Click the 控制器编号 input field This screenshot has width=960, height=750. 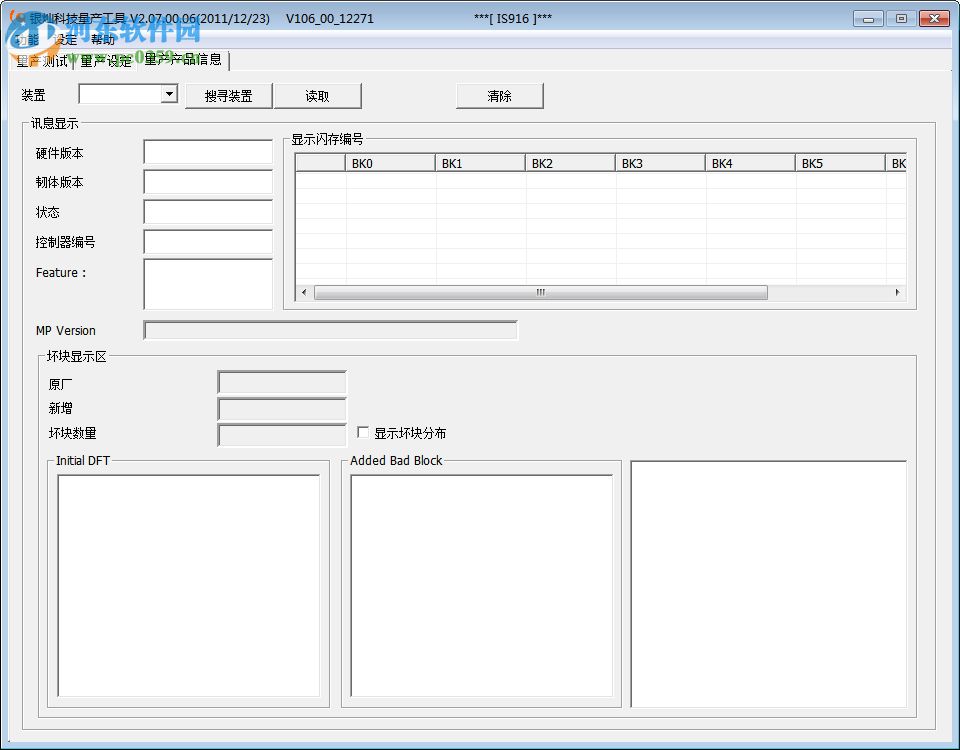[x=208, y=242]
